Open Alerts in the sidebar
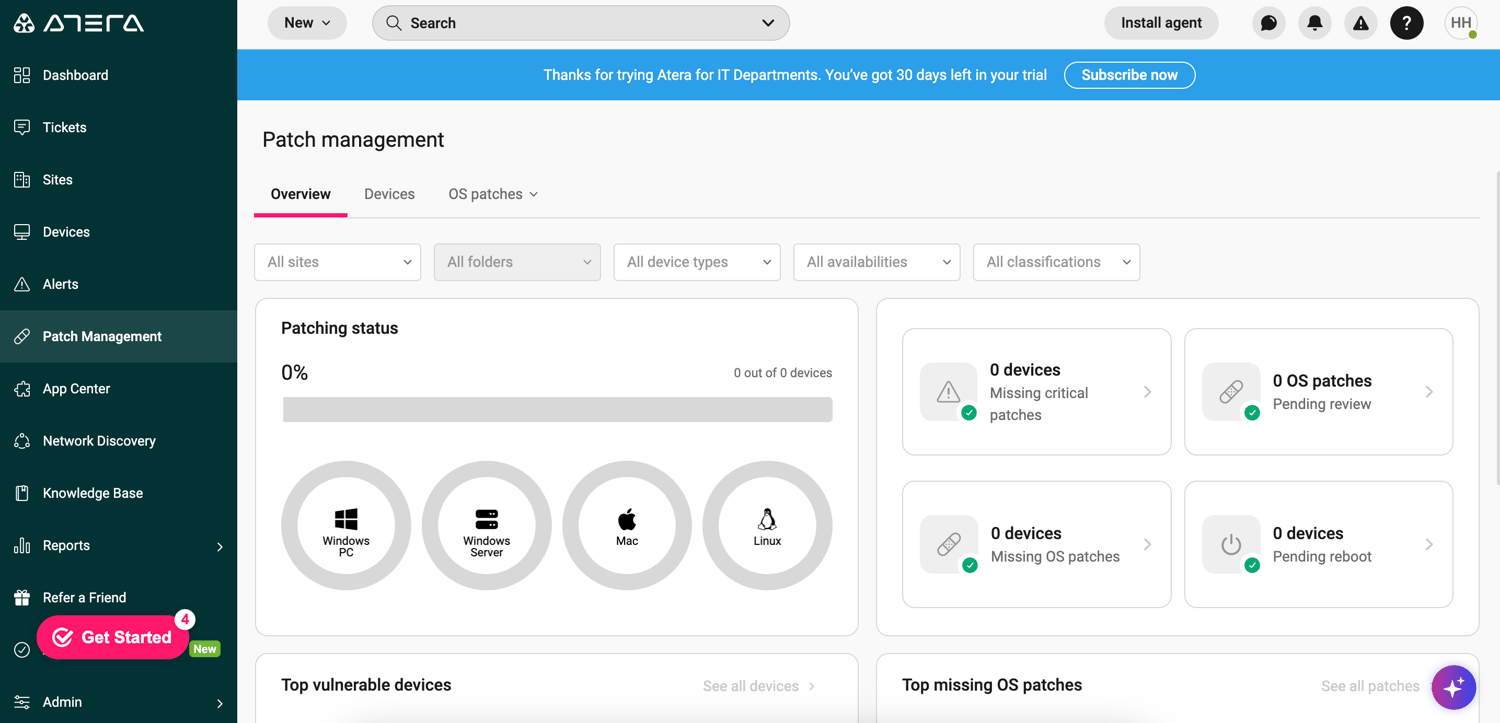1500x723 pixels. (x=118, y=284)
